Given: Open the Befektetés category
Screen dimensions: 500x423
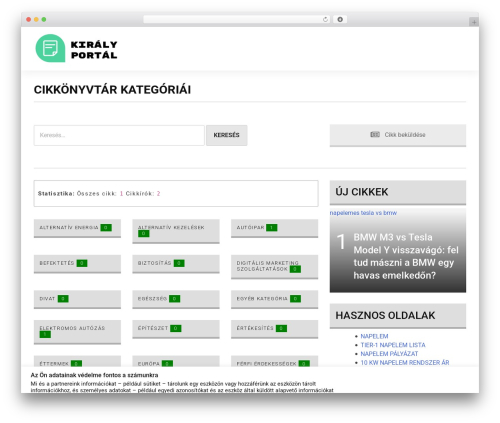Looking at the screenshot, I should point(77,264).
